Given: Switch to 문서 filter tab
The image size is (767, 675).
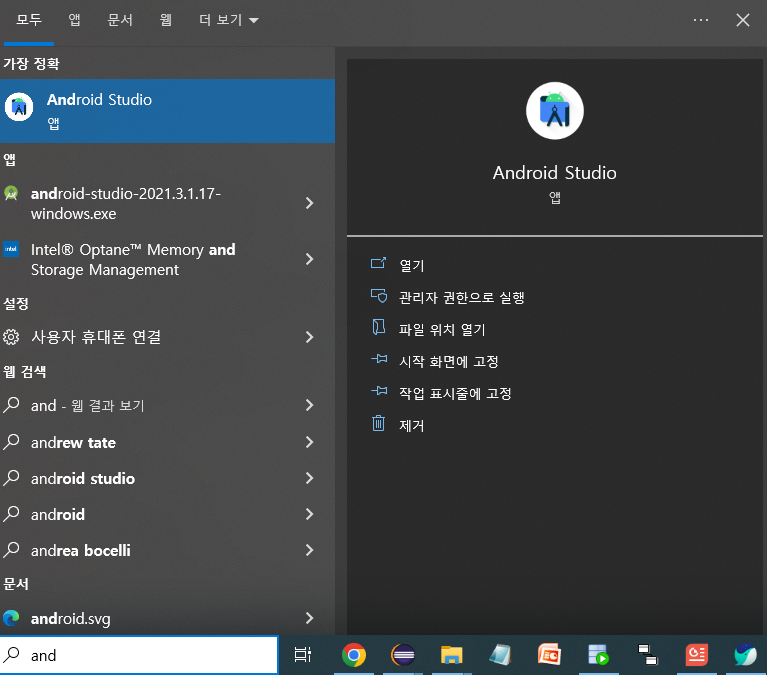Looking at the screenshot, I should [x=120, y=20].
